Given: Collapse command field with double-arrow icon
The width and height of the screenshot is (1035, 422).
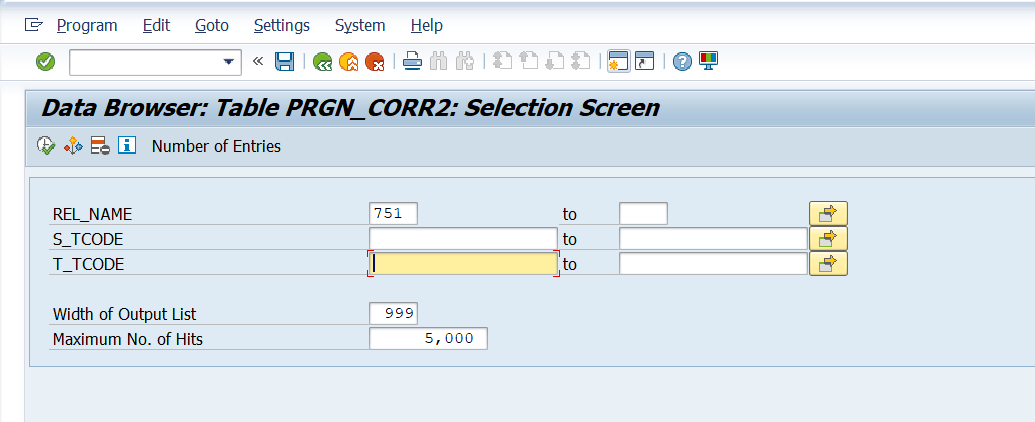Looking at the screenshot, I should 258,61.
